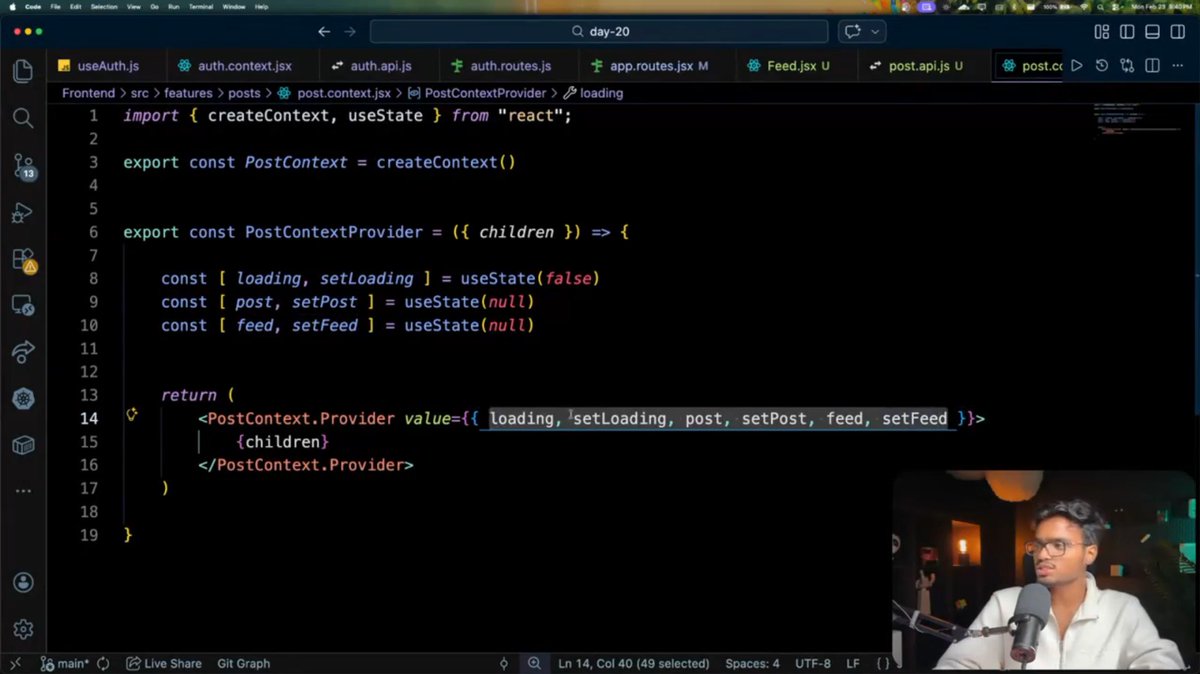The height and width of the screenshot is (674, 1200).
Task: Click line number 6 in the gutter
Action: pyautogui.click(x=93, y=232)
